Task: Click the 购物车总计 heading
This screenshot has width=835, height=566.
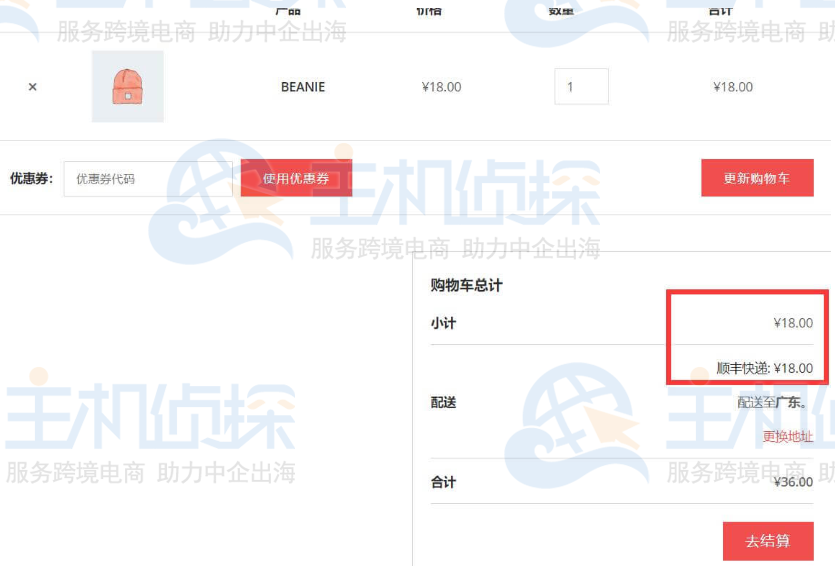Action: click(x=466, y=285)
